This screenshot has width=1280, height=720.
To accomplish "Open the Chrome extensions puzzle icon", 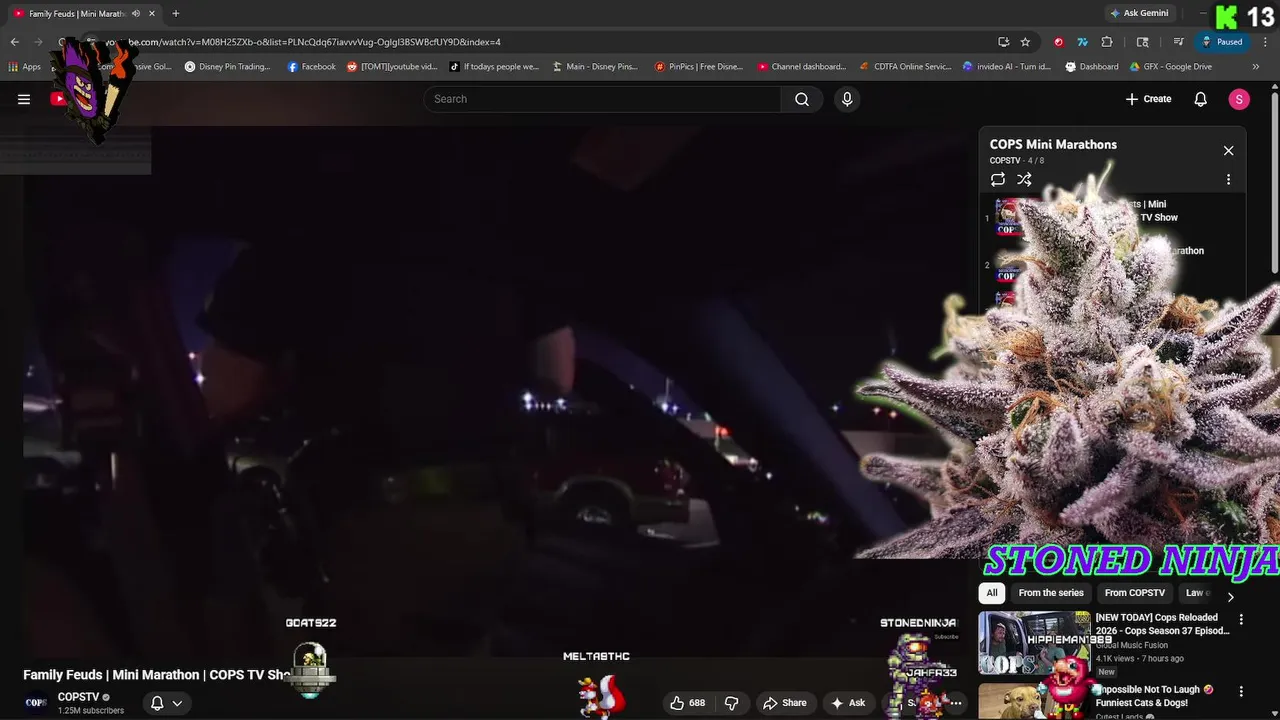I will pos(1107,42).
